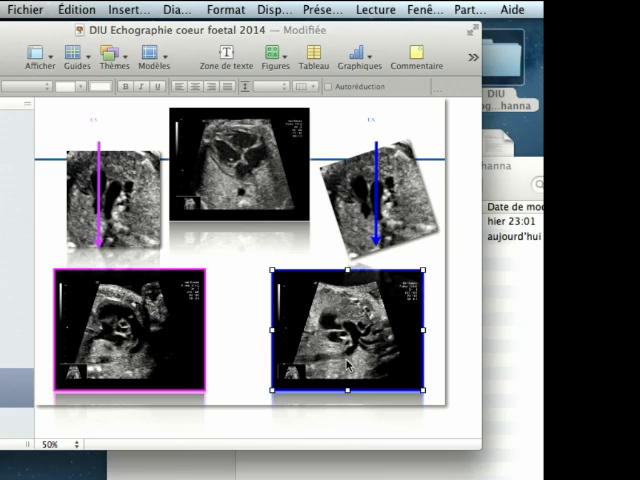Toggle italic formatting button

(x=141, y=87)
